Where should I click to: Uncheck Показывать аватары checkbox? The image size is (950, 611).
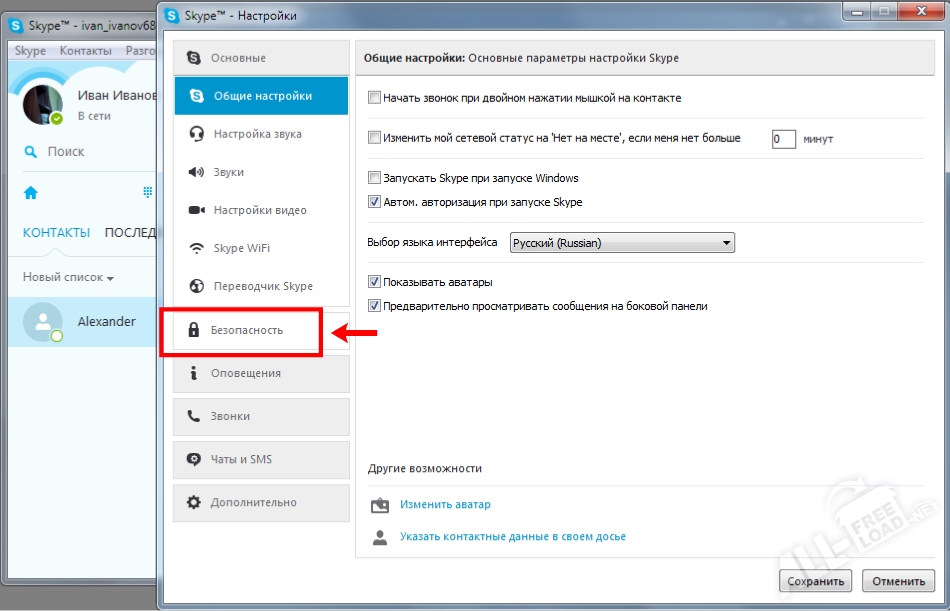point(375,282)
